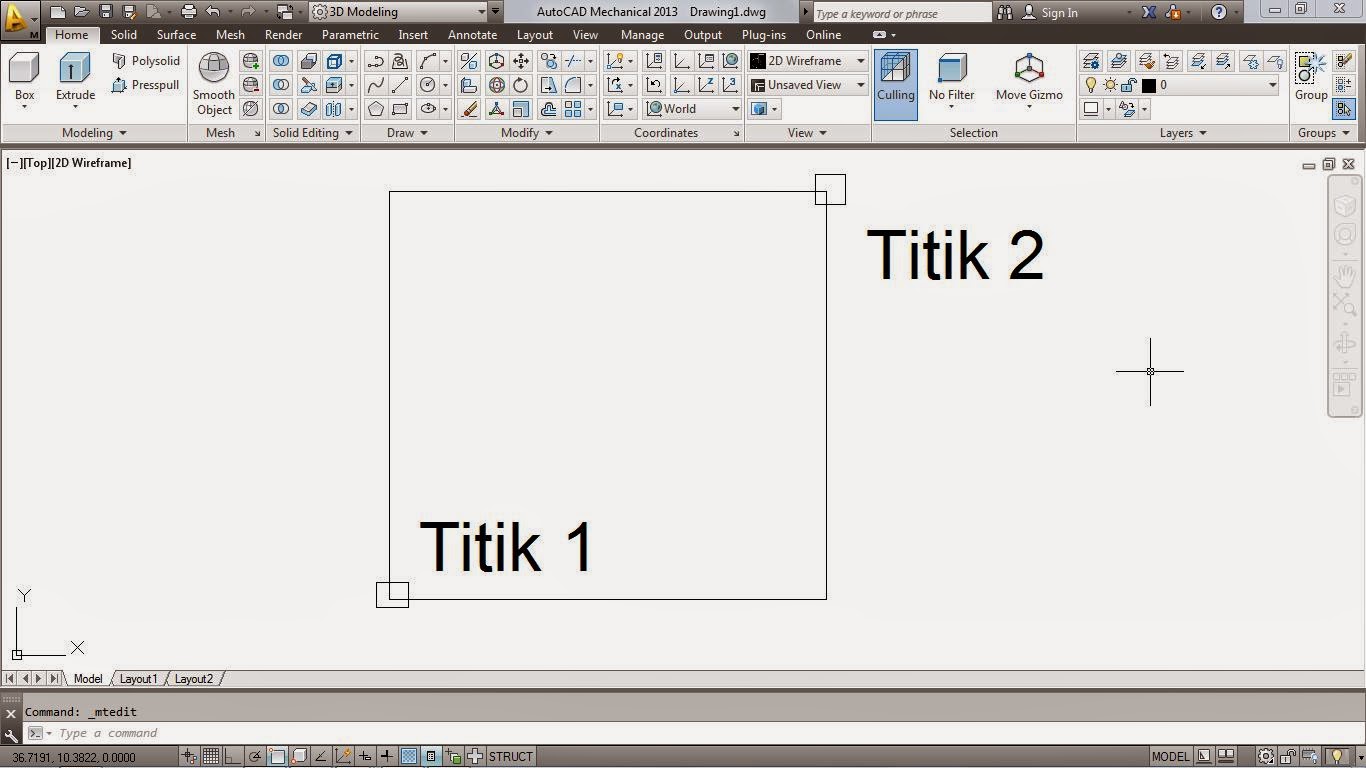Open the Layer Properties Manager icon
1366x768 pixels.
pos(1090,60)
